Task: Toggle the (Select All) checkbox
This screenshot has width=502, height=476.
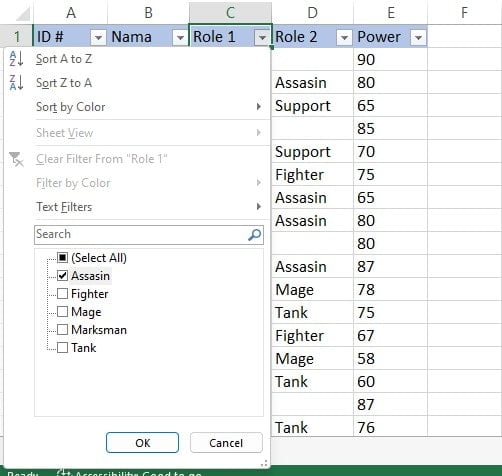Action: click(62, 257)
